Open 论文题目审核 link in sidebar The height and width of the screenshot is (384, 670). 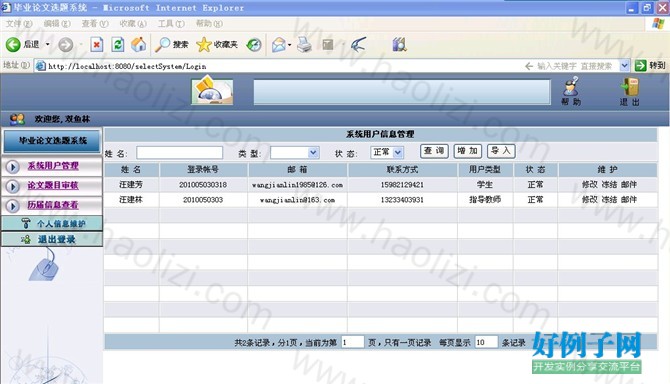53,185
